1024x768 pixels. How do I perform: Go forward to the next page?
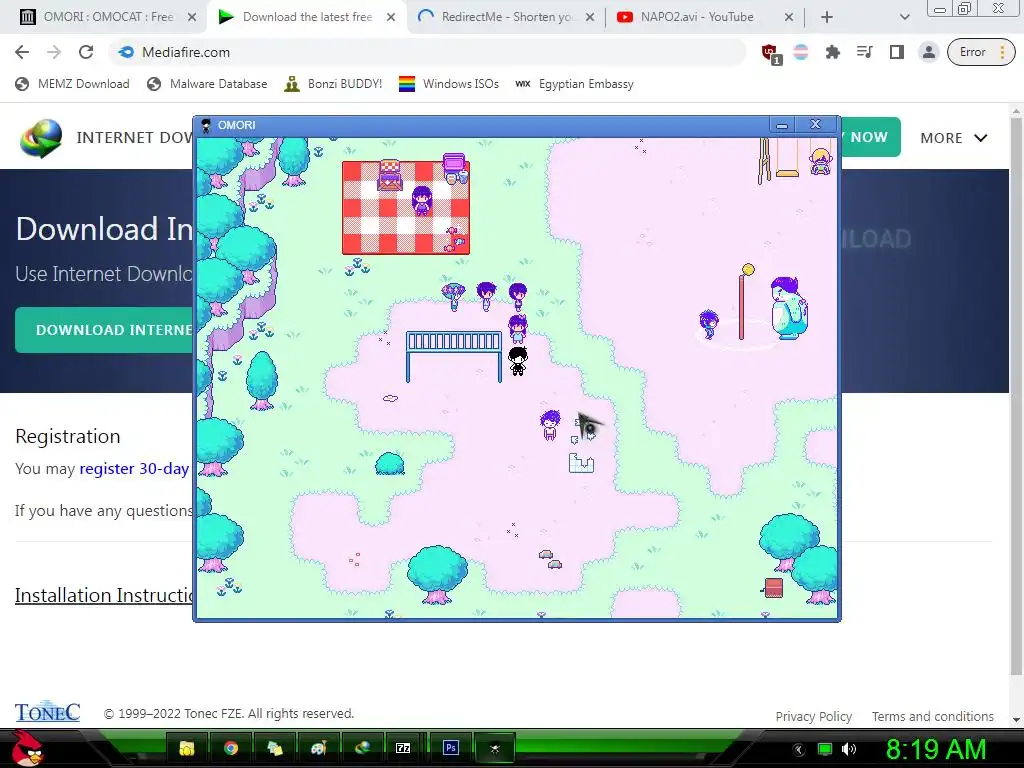tap(54, 52)
